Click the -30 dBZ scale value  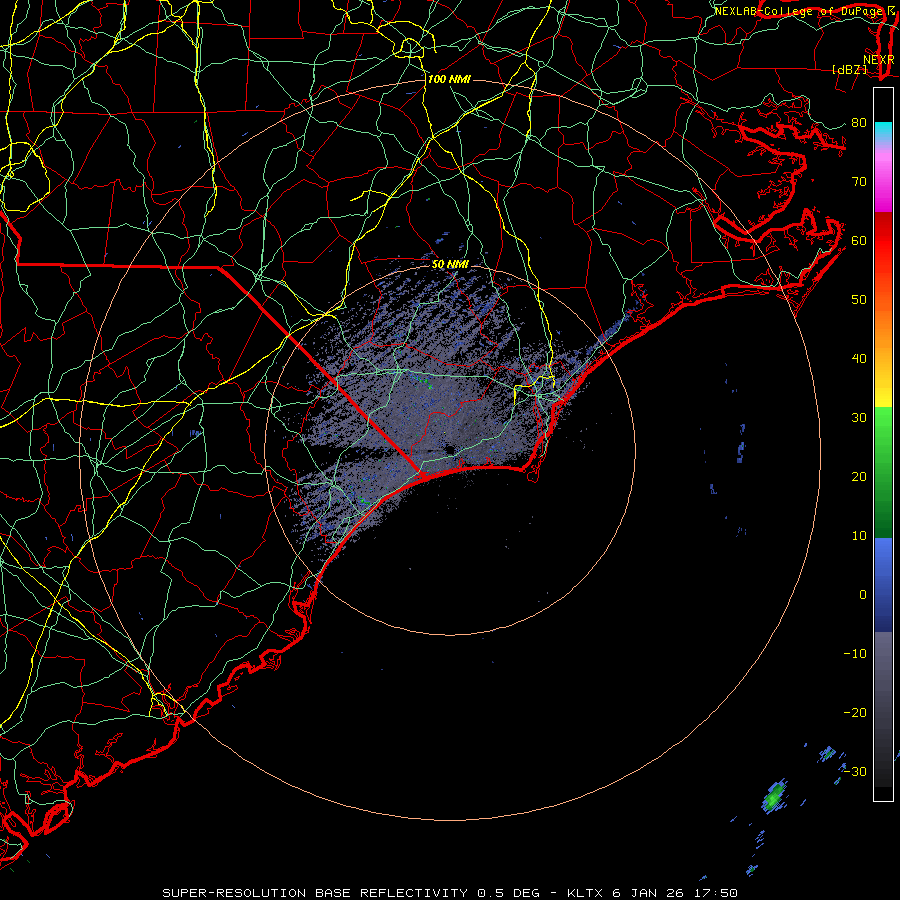tap(855, 771)
